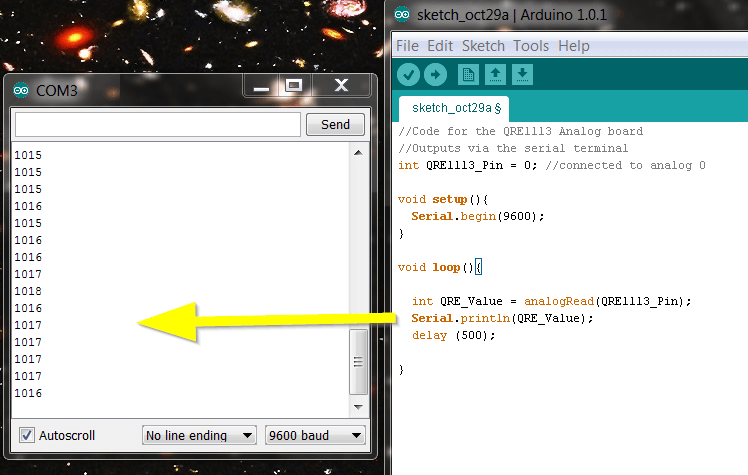Click the Upload arrow icon in Arduino toolbar
The image size is (748, 475).
pos(436,75)
